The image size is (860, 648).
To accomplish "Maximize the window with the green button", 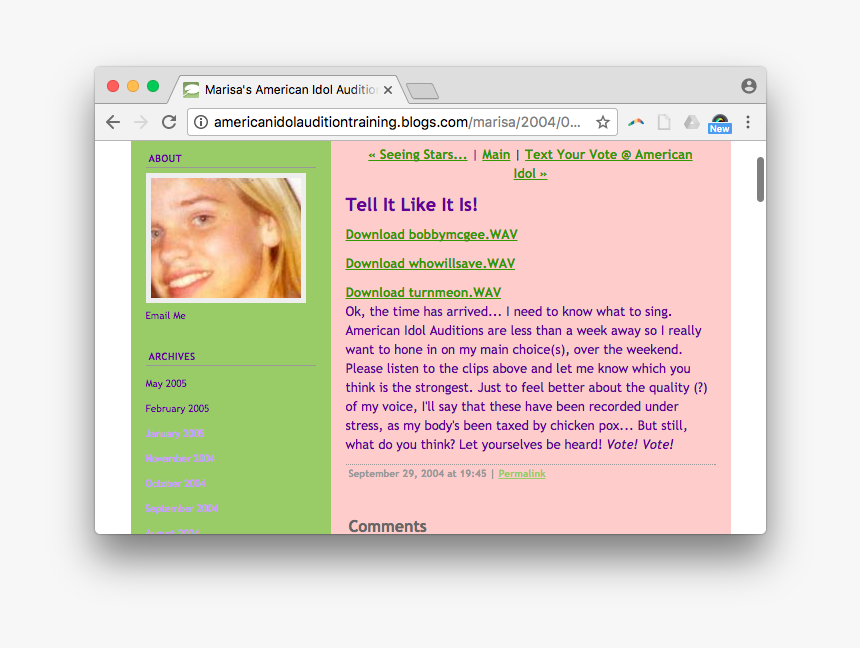I will 153,86.
